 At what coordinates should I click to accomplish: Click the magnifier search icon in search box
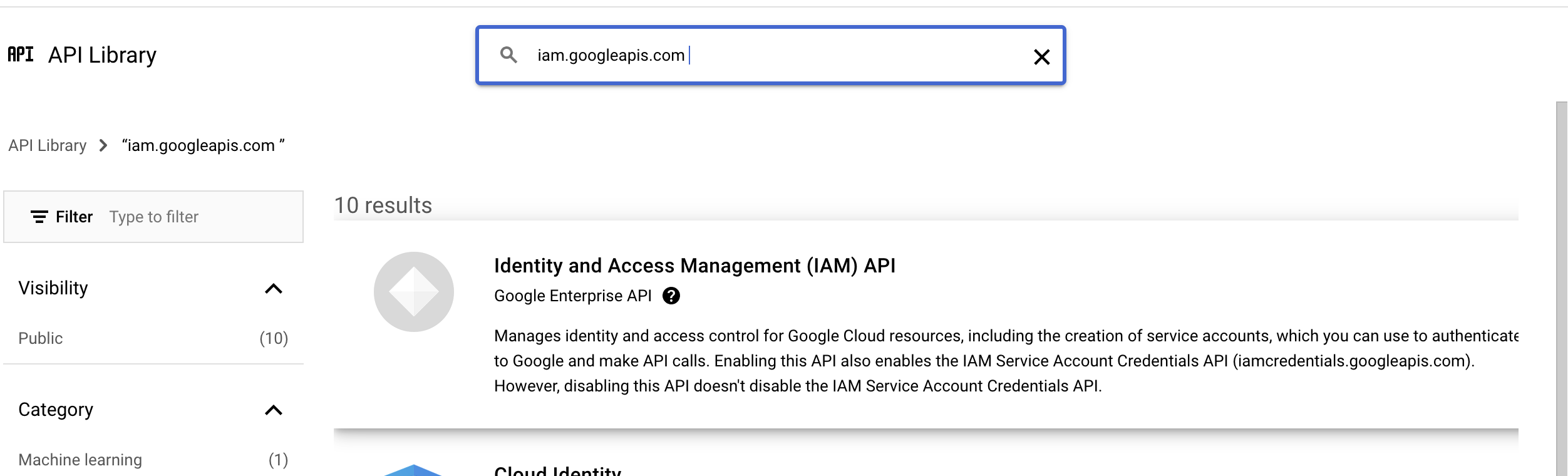[509, 55]
